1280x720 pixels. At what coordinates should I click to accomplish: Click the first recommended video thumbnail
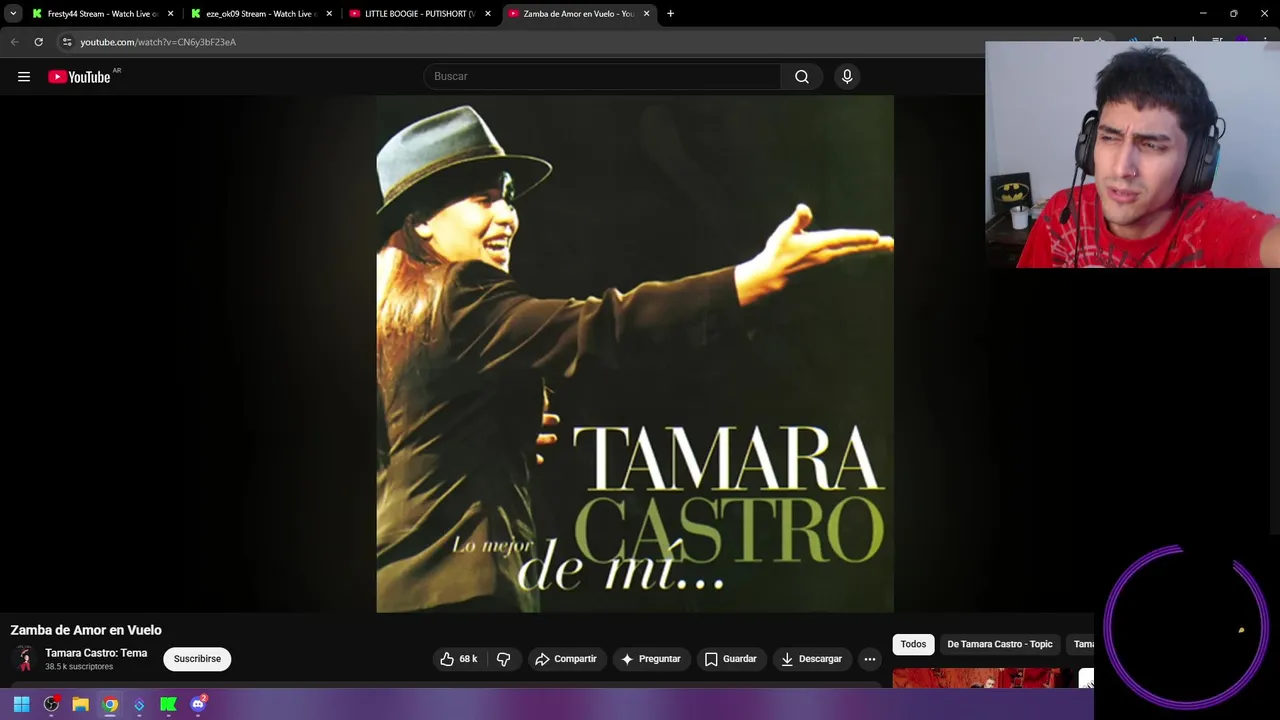click(x=976, y=679)
